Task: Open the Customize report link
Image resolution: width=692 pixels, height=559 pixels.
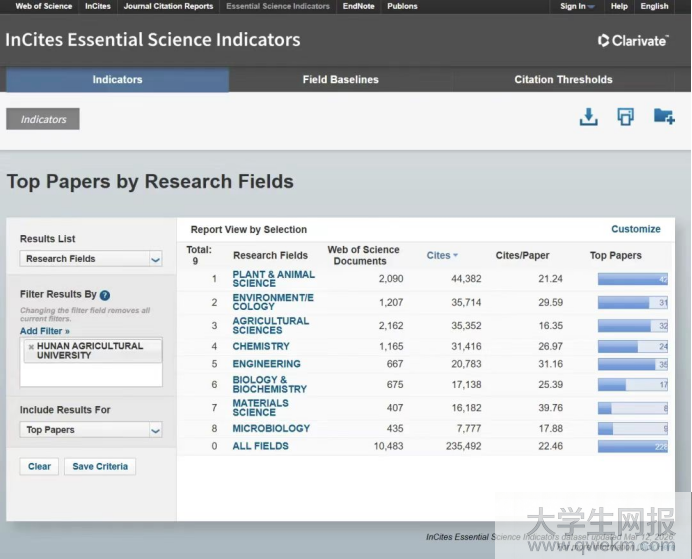Action: coord(636,229)
